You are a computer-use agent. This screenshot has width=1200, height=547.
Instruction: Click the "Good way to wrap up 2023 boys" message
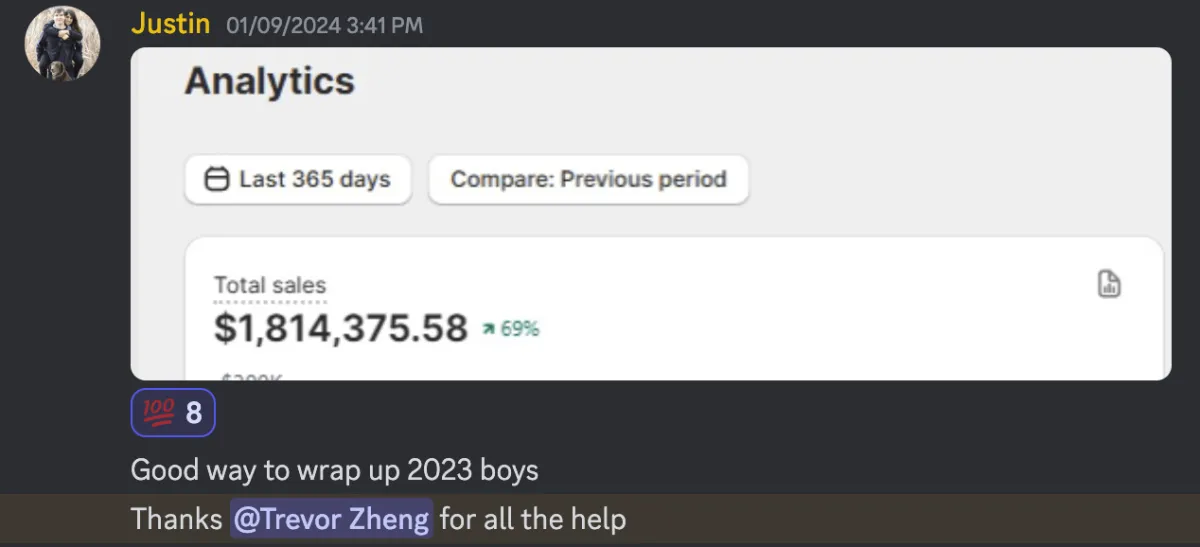[335, 470]
